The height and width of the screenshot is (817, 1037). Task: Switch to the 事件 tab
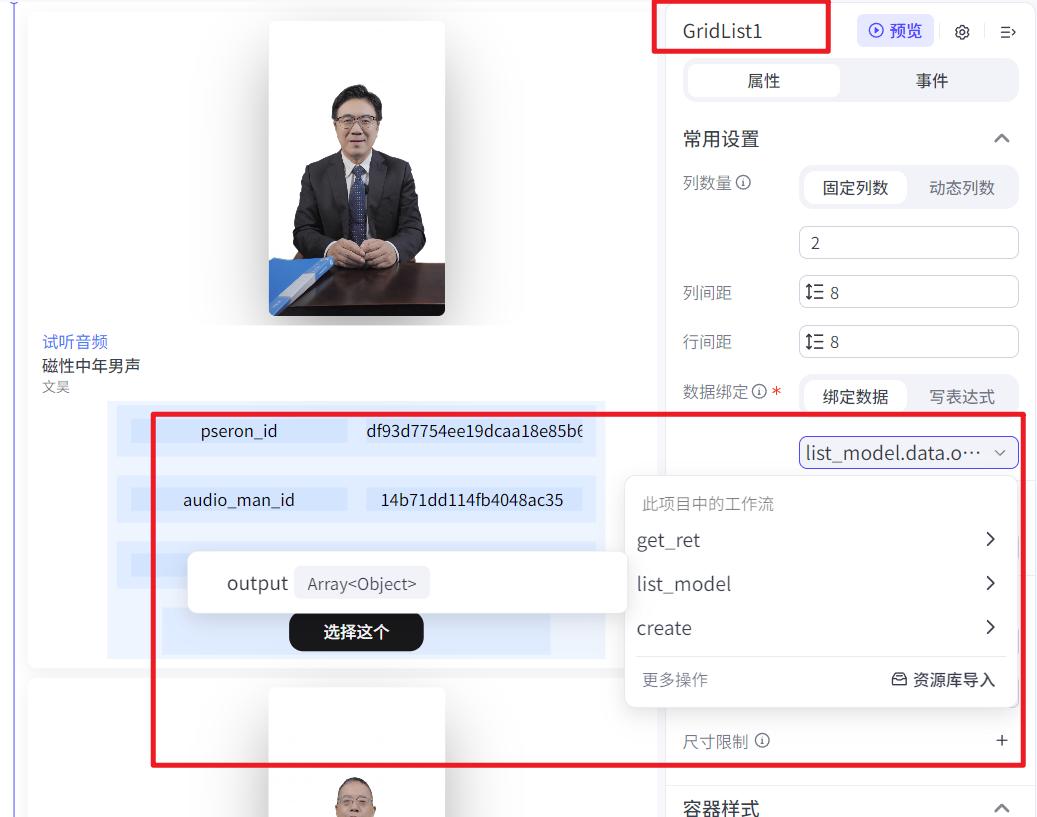(932, 80)
